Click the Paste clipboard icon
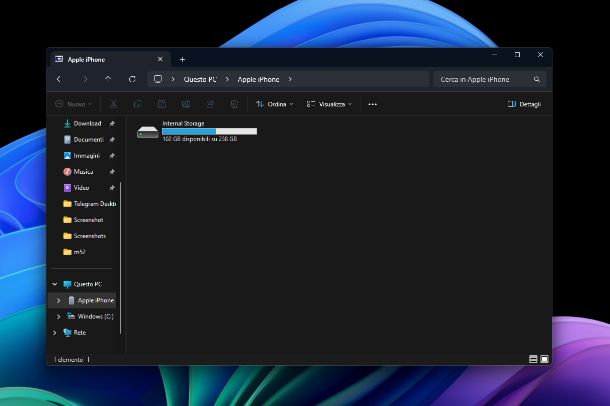This screenshot has width=610, height=406. point(162,104)
